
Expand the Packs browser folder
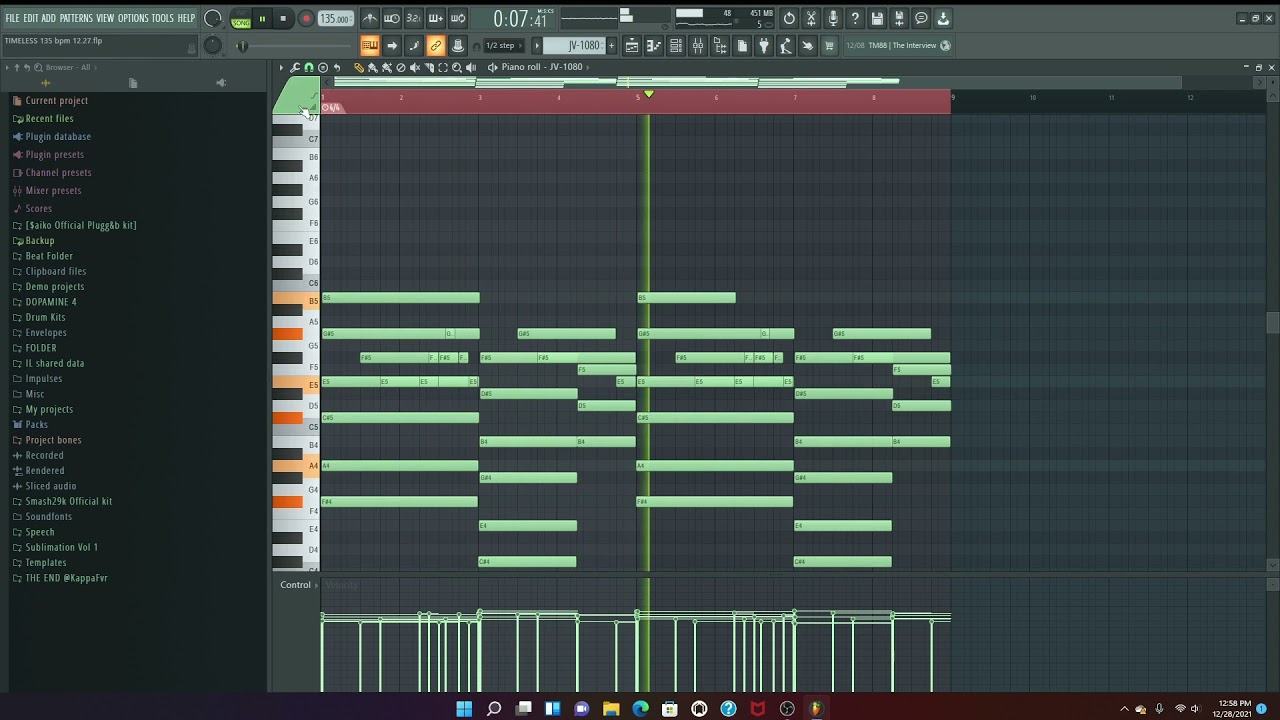point(30,425)
